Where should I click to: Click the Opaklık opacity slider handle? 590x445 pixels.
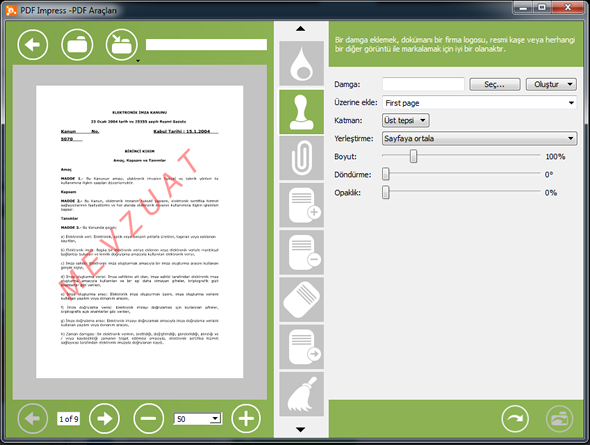386,192
